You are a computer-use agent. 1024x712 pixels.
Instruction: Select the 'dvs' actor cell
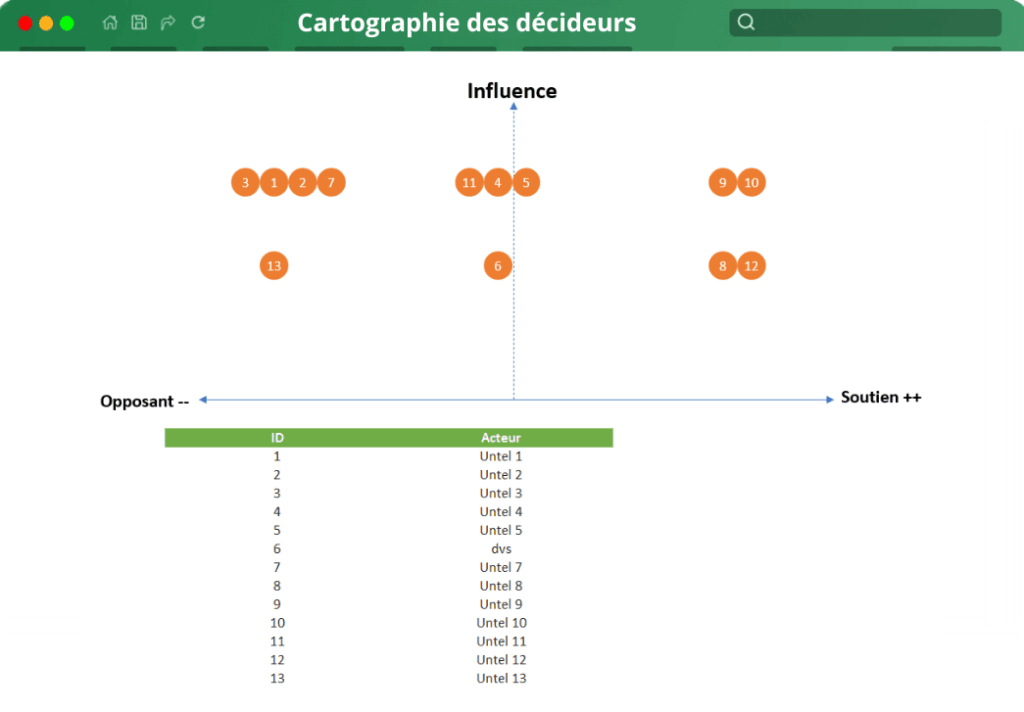pyautogui.click(x=501, y=549)
